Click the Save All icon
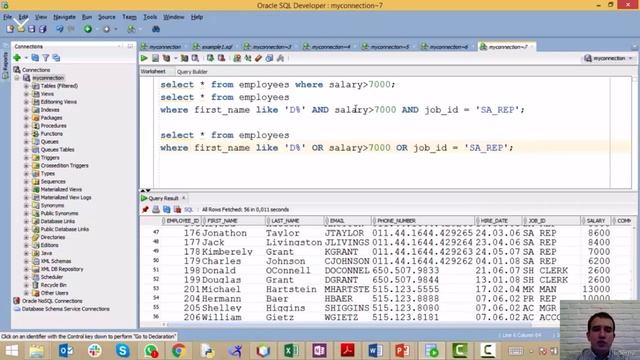This screenshot has width=640, height=360. (x=42, y=29)
